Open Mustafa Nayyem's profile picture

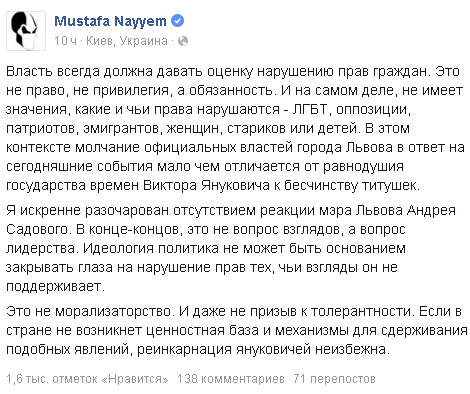(x=26, y=31)
